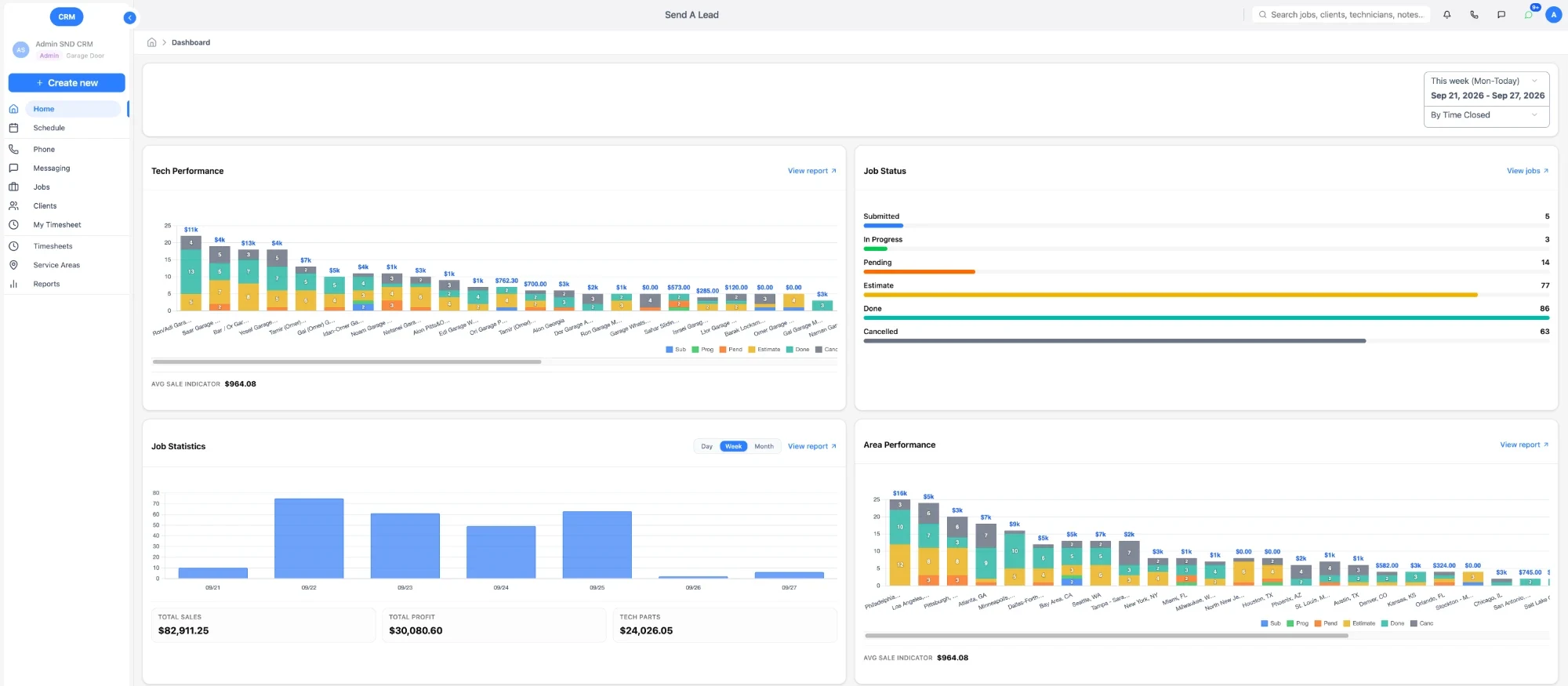The height and width of the screenshot is (686, 1568).
Task: Click the Create new button
Action: [67, 83]
